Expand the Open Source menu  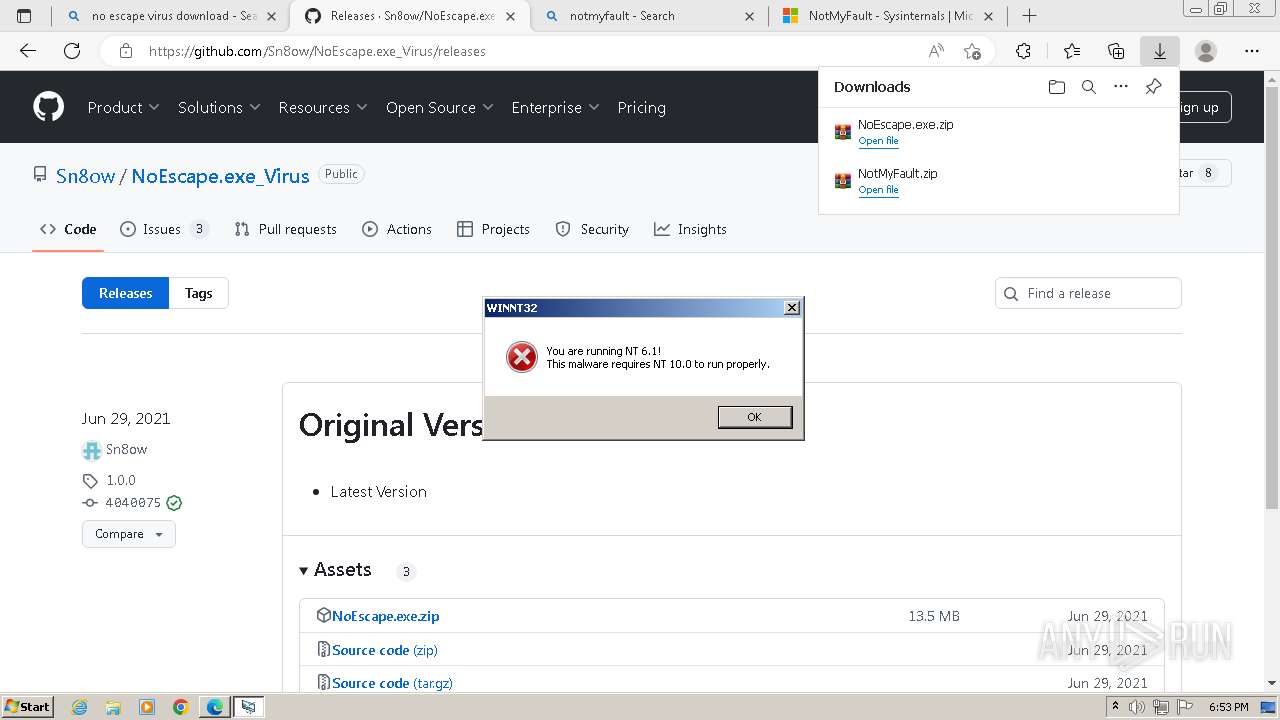tap(440, 107)
